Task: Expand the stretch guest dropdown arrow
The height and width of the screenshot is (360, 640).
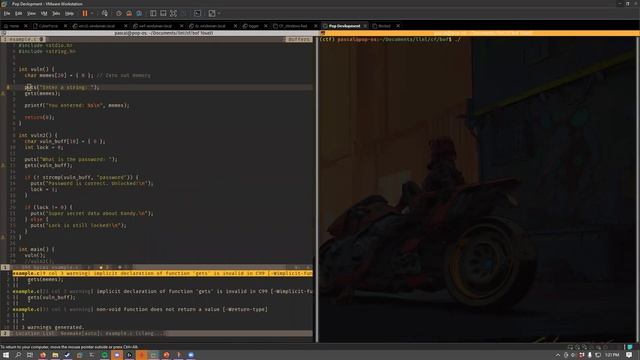Action: click(x=219, y=13)
